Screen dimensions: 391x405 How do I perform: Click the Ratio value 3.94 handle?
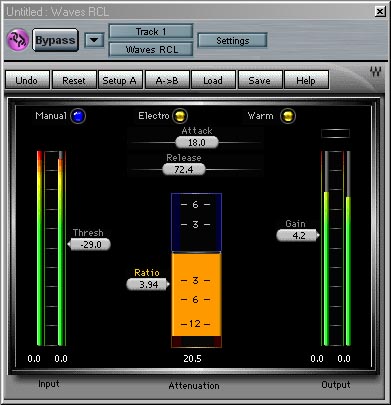(x=148, y=284)
